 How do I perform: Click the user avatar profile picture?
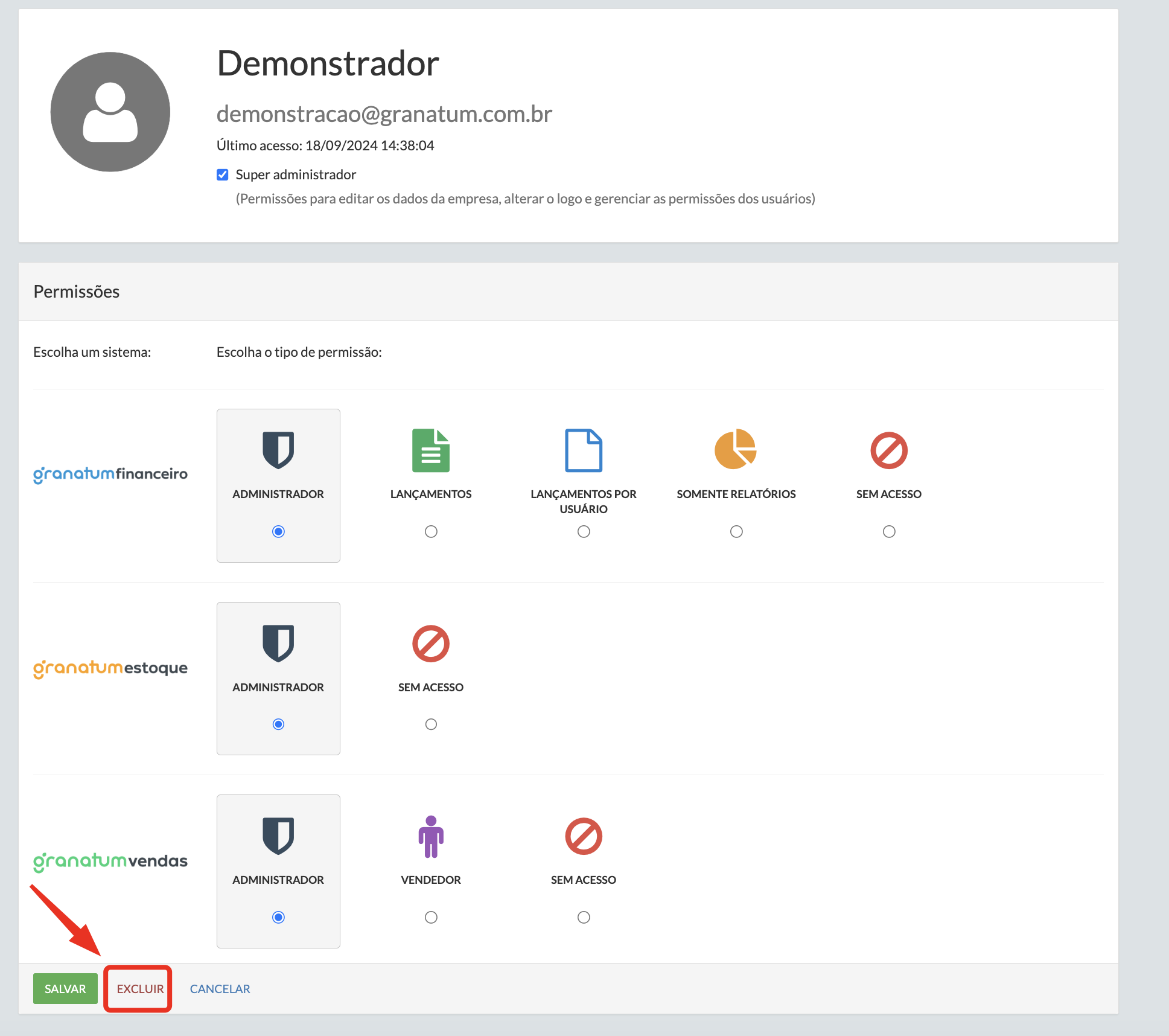pos(110,112)
